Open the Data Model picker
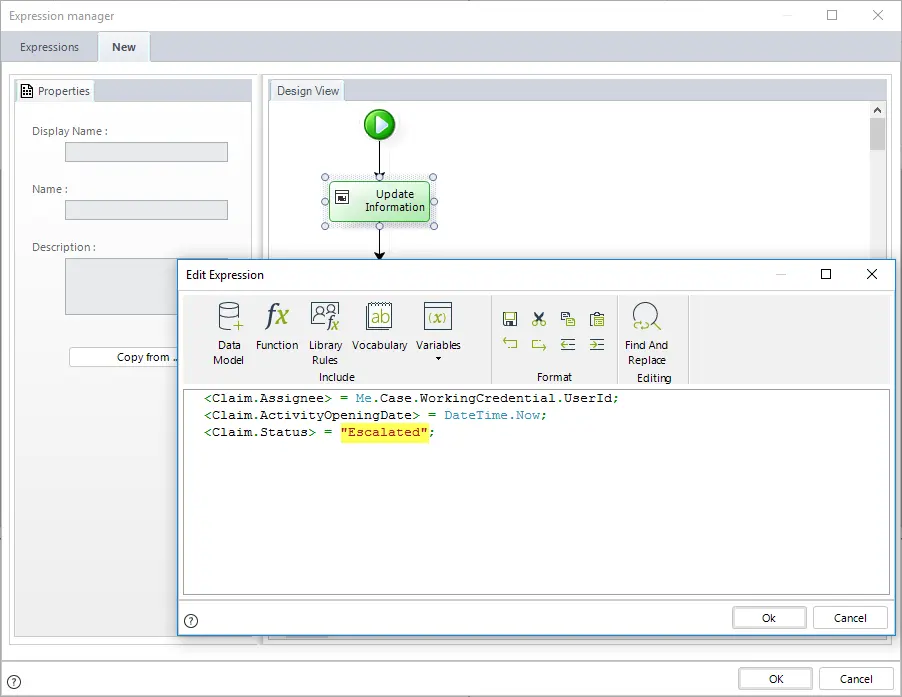902x697 pixels. pyautogui.click(x=229, y=334)
